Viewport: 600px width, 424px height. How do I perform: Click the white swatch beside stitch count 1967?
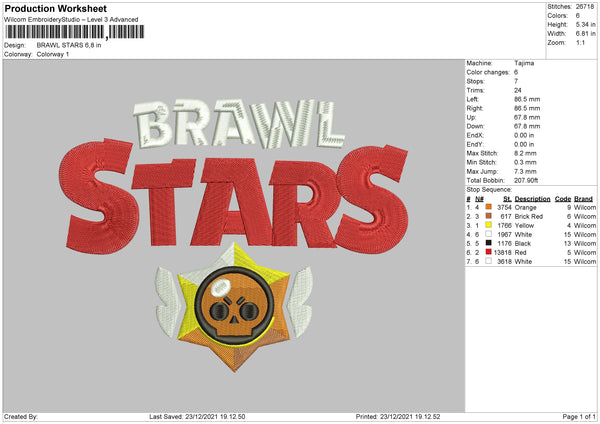point(488,234)
